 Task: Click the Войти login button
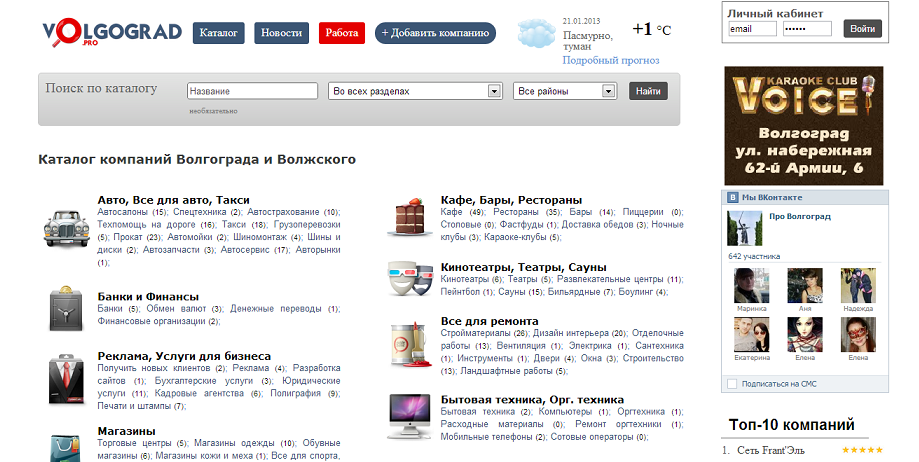coord(863,29)
